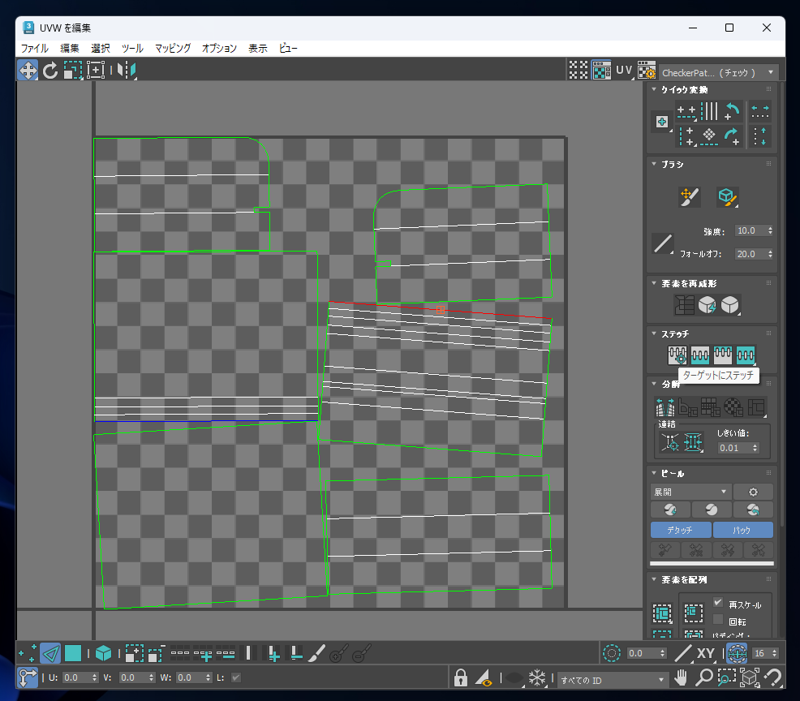Viewport: 800px width, 701px height.
Task: Open the 編集 menu
Action: pyautogui.click(x=69, y=48)
